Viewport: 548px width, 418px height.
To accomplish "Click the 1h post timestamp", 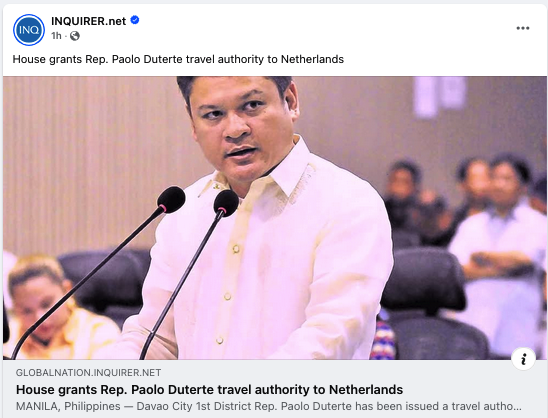I will click(x=56, y=36).
